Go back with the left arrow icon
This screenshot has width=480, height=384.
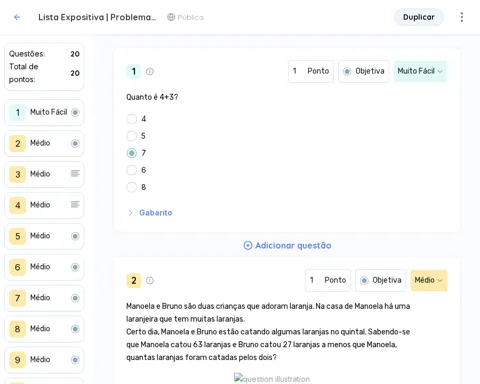(17, 17)
